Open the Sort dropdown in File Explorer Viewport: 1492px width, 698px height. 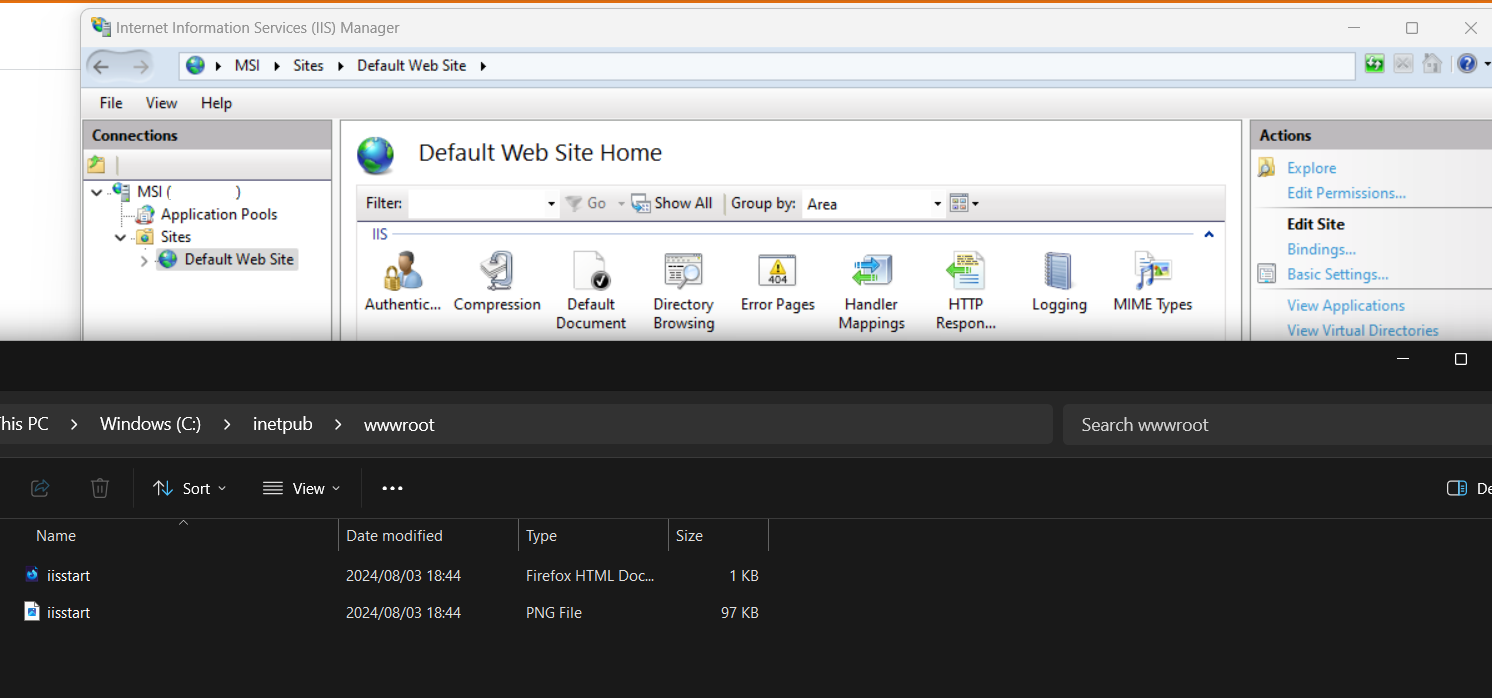190,488
